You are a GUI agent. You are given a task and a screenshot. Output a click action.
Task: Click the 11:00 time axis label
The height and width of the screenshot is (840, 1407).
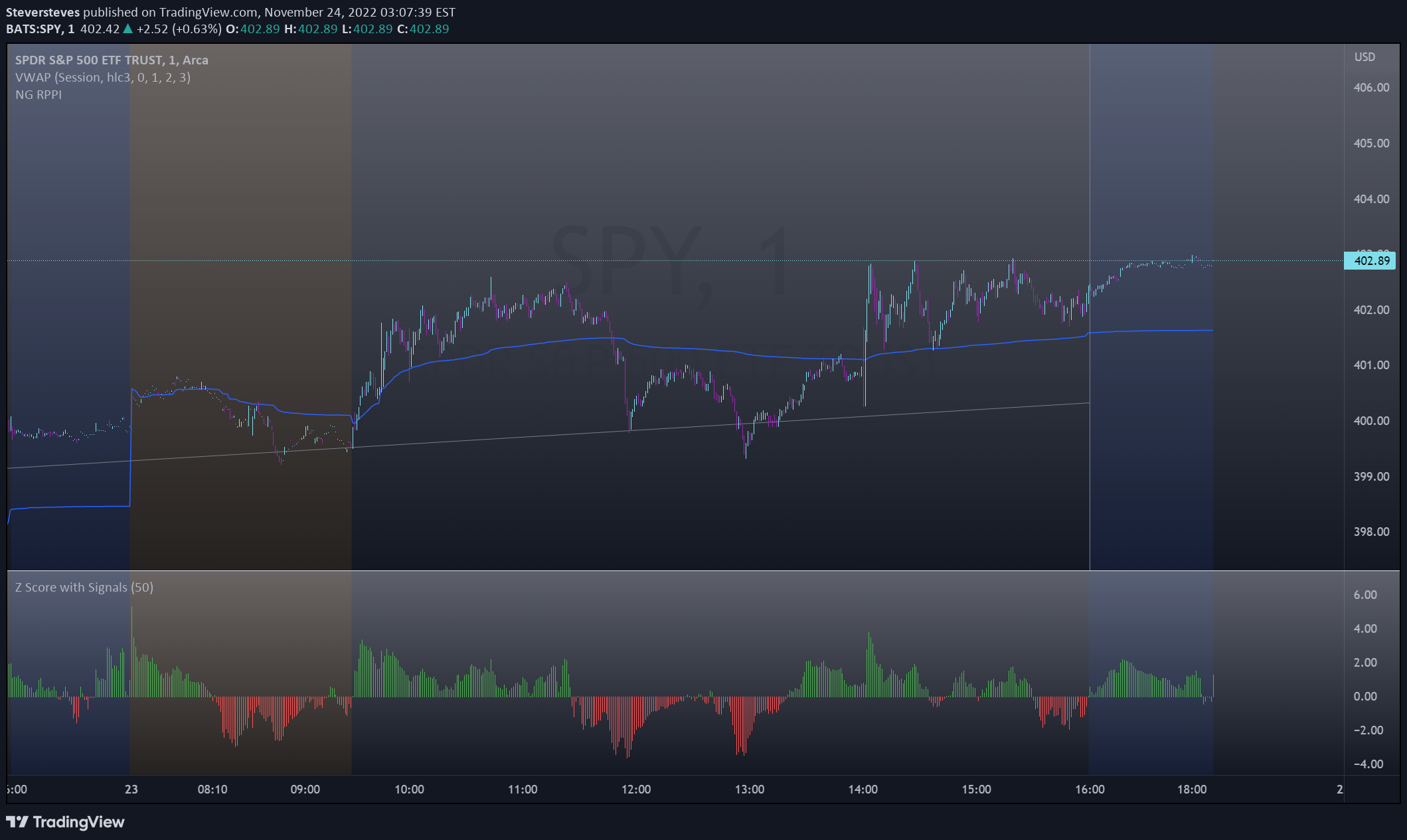point(523,790)
